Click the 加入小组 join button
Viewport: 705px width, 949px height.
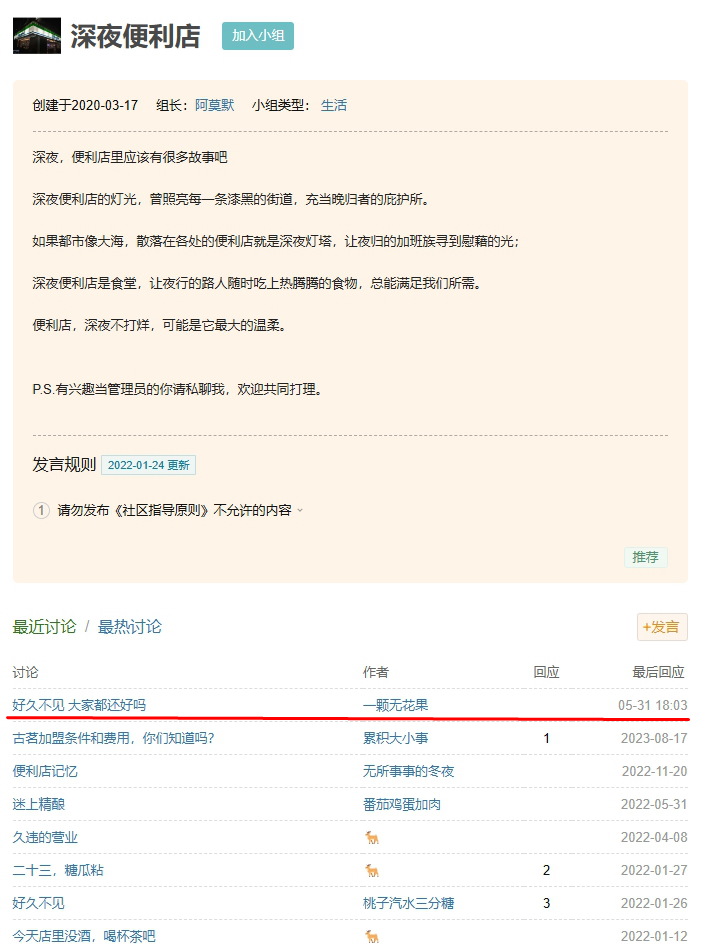[x=258, y=36]
